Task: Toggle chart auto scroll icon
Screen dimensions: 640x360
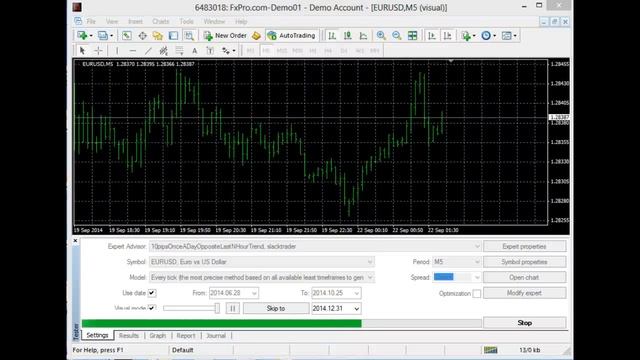Action: point(431,36)
